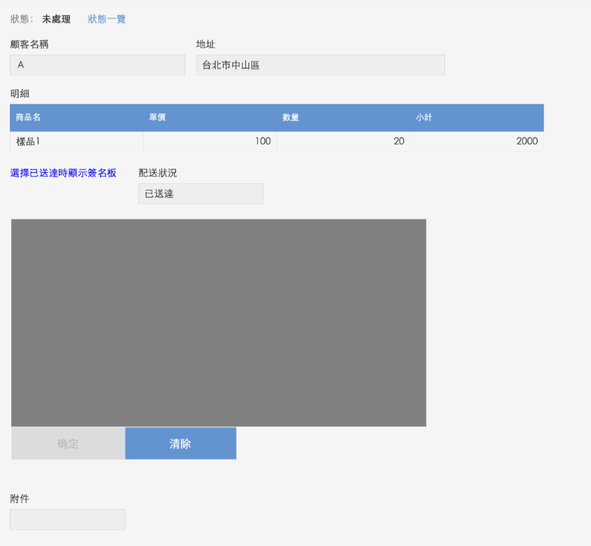The image size is (591, 546).
Task: Click the blue 選擇已送達時顯示簽名板 text
Action: click(x=63, y=173)
